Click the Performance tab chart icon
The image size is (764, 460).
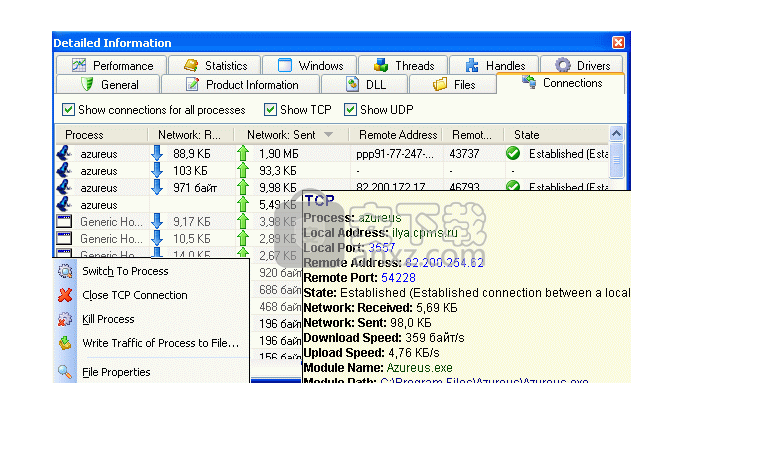[79, 66]
